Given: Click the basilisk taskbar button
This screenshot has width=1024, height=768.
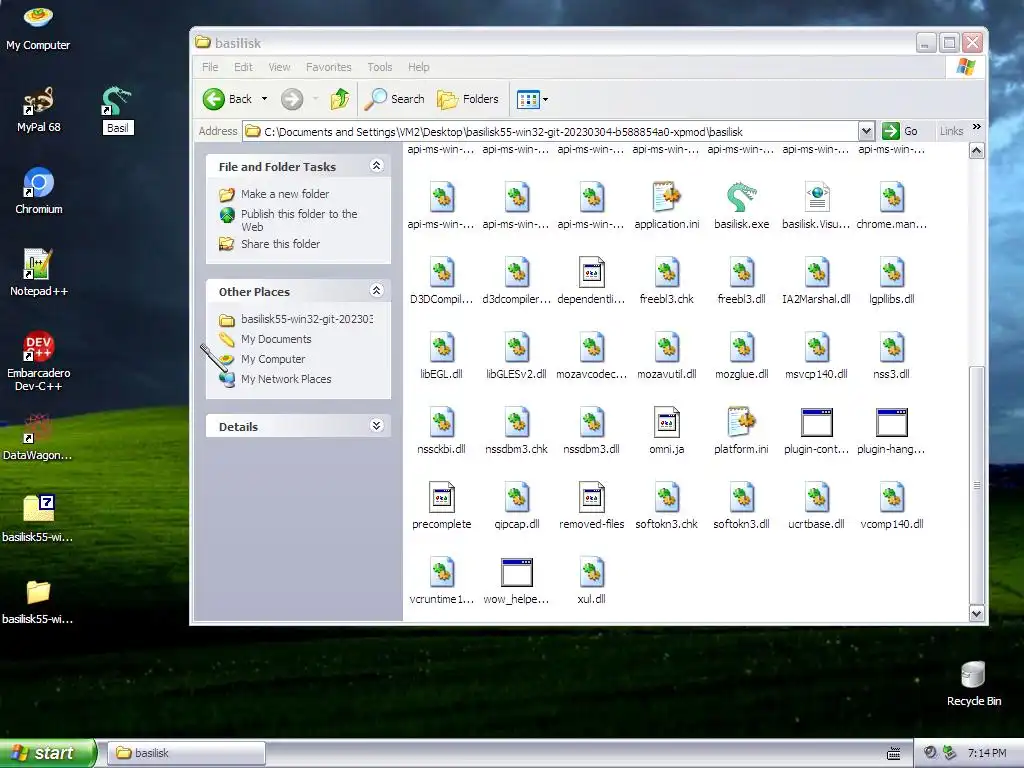Looking at the screenshot, I should (x=185, y=753).
